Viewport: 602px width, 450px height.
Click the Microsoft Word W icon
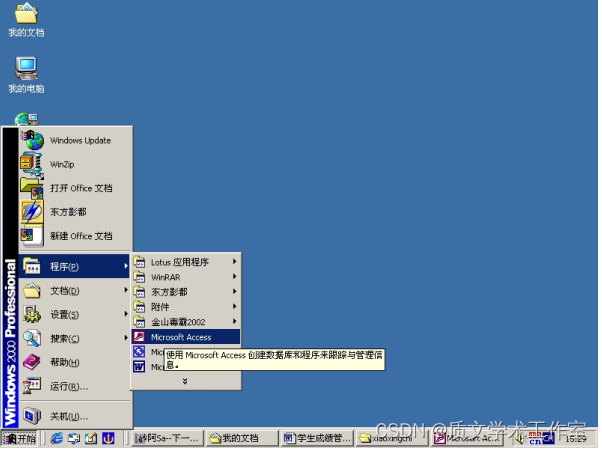click(139, 367)
